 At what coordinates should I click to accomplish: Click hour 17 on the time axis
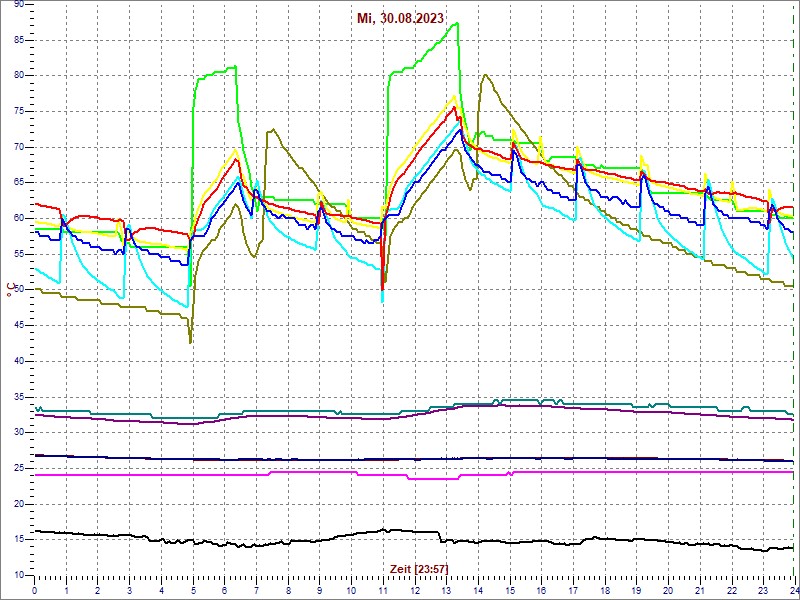(572, 588)
